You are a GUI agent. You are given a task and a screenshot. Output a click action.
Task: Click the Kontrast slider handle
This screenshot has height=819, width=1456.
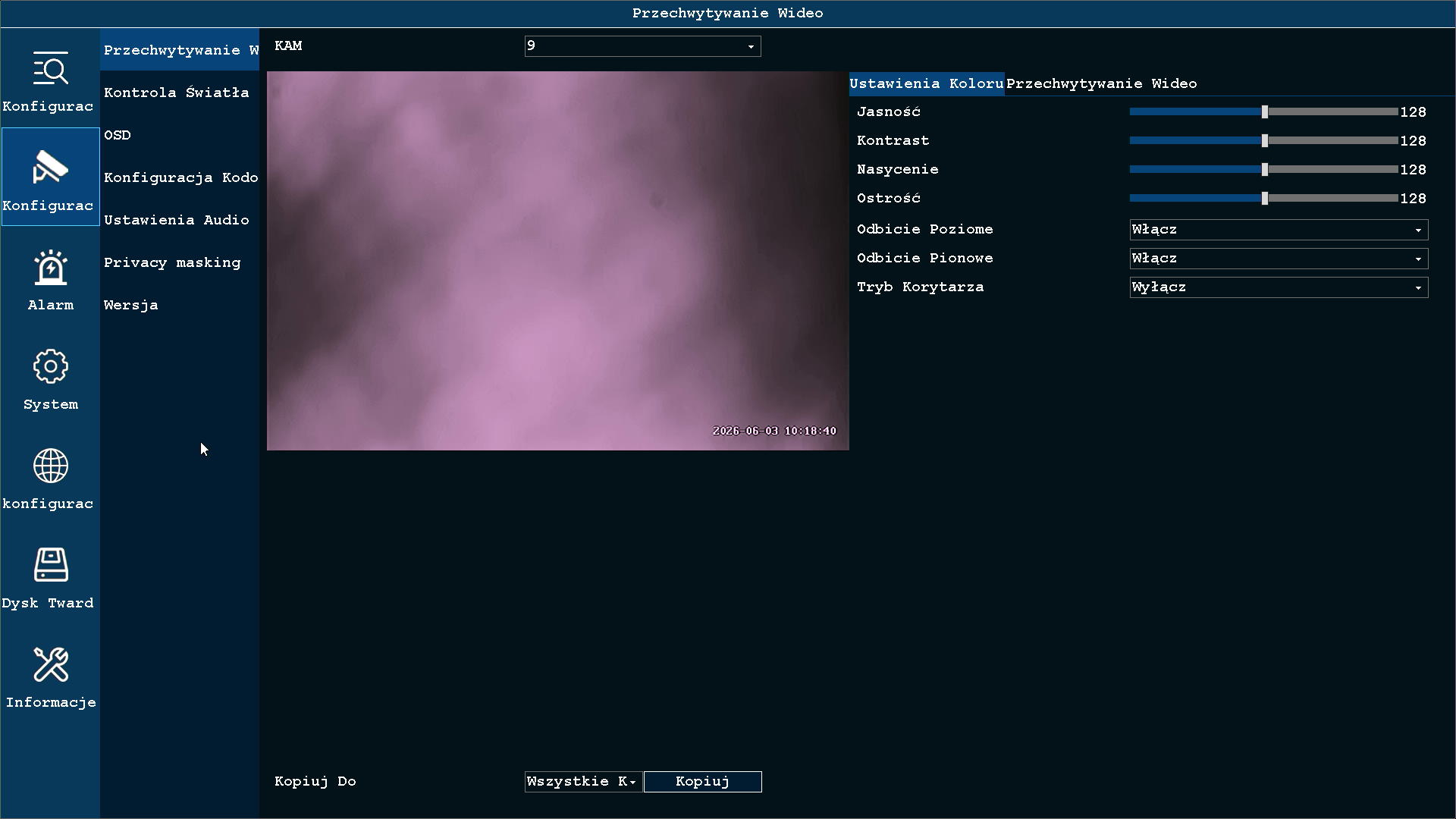(x=1265, y=141)
